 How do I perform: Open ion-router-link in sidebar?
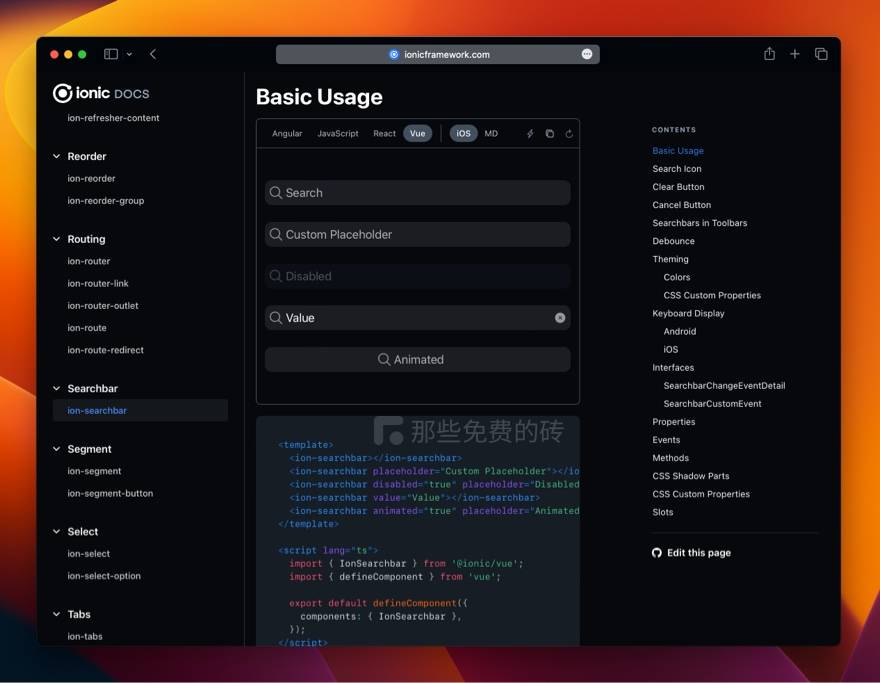click(x=98, y=283)
